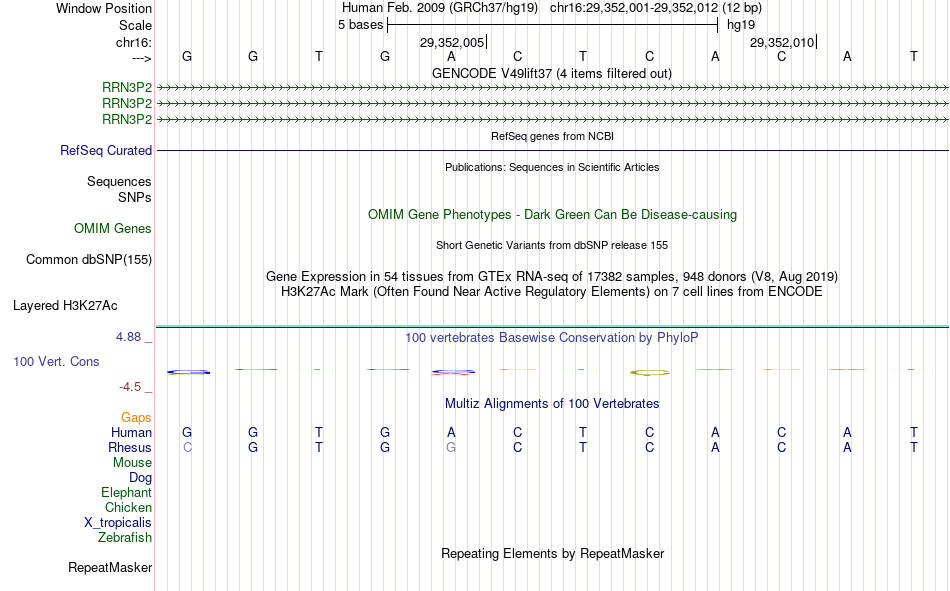Click the dark blue RefSeq Curated gene line
Viewport: 950px width, 591px height.
click(x=553, y=150)
